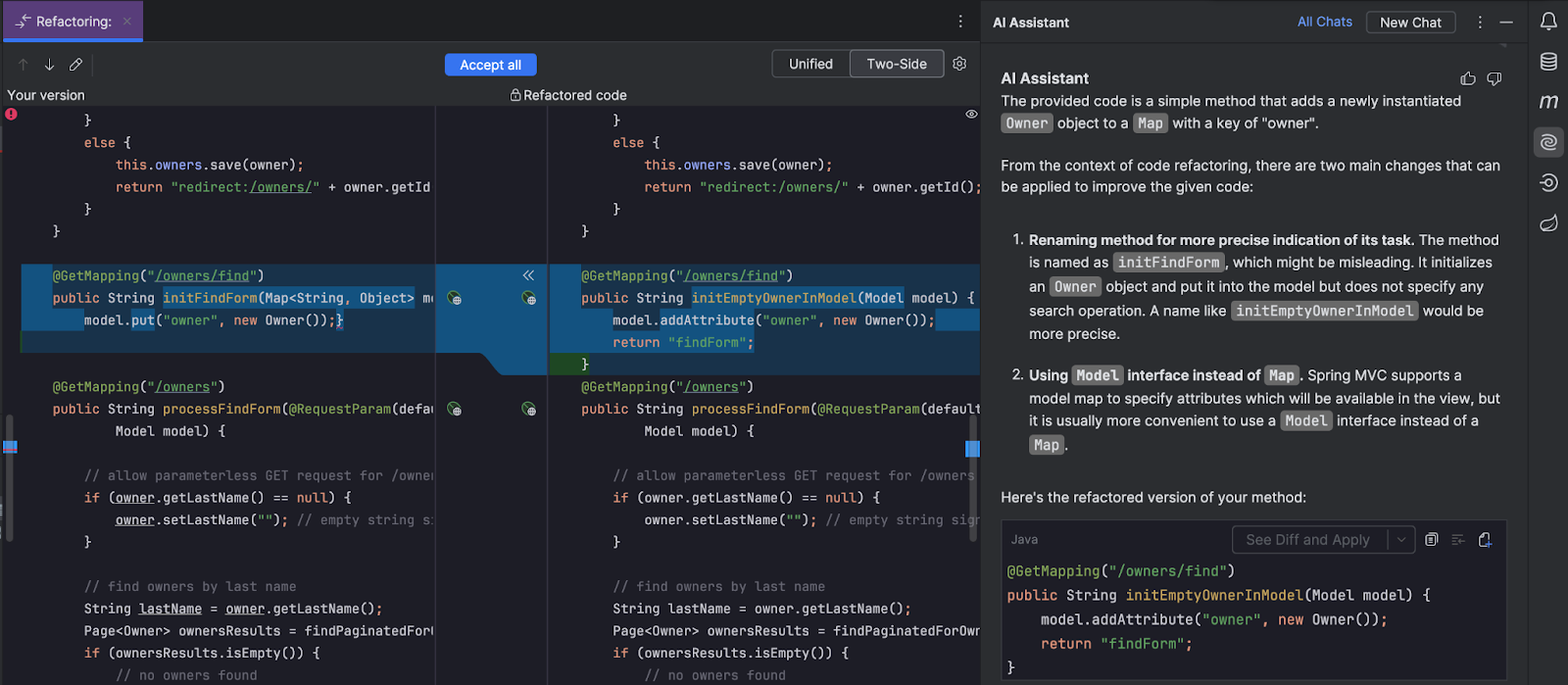1568x685 pixels.
Task: Click the return "findForm" line in the Refactored code pane
Action: point(683,342)
